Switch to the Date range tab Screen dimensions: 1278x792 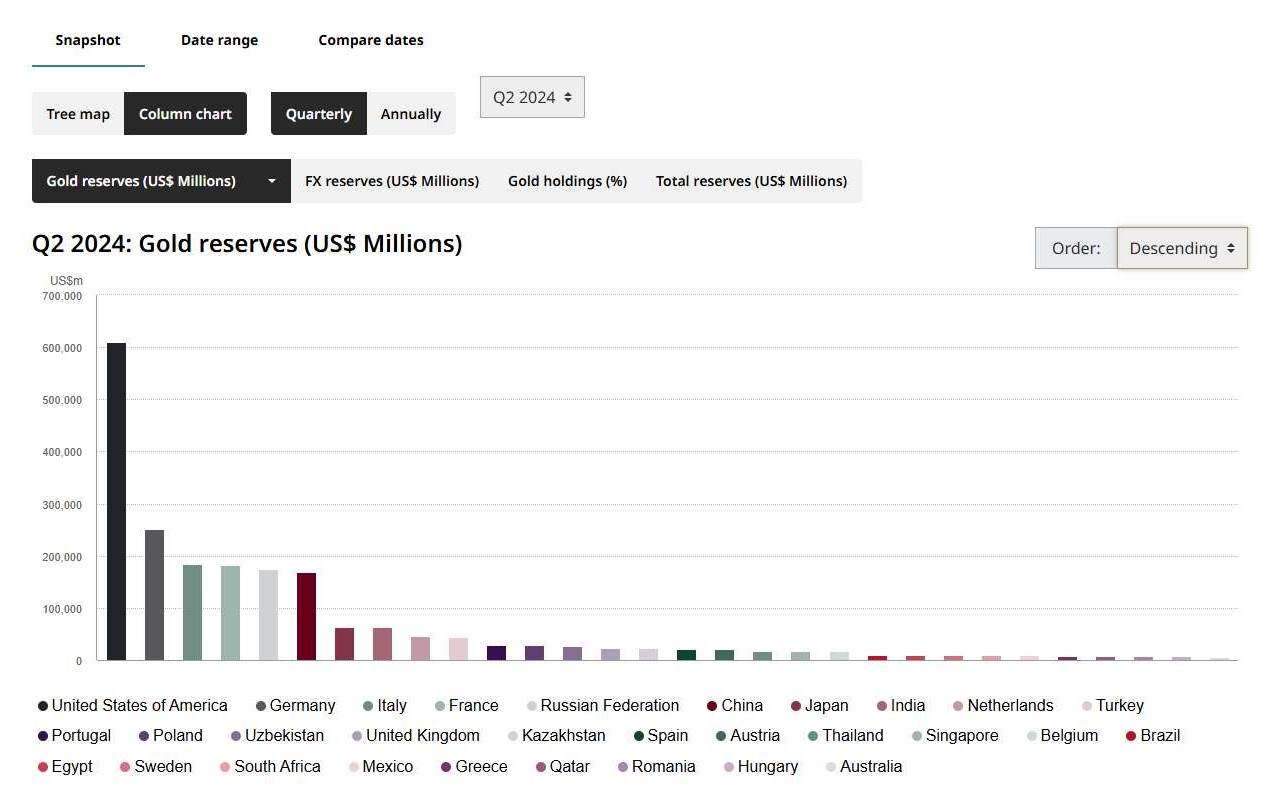[219, 40]
